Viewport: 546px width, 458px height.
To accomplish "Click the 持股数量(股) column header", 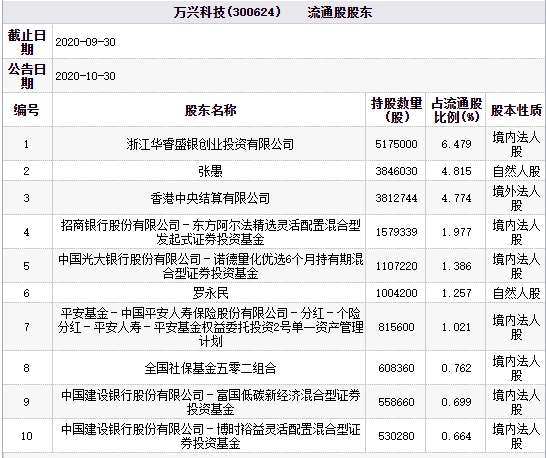I will point(396,110).
